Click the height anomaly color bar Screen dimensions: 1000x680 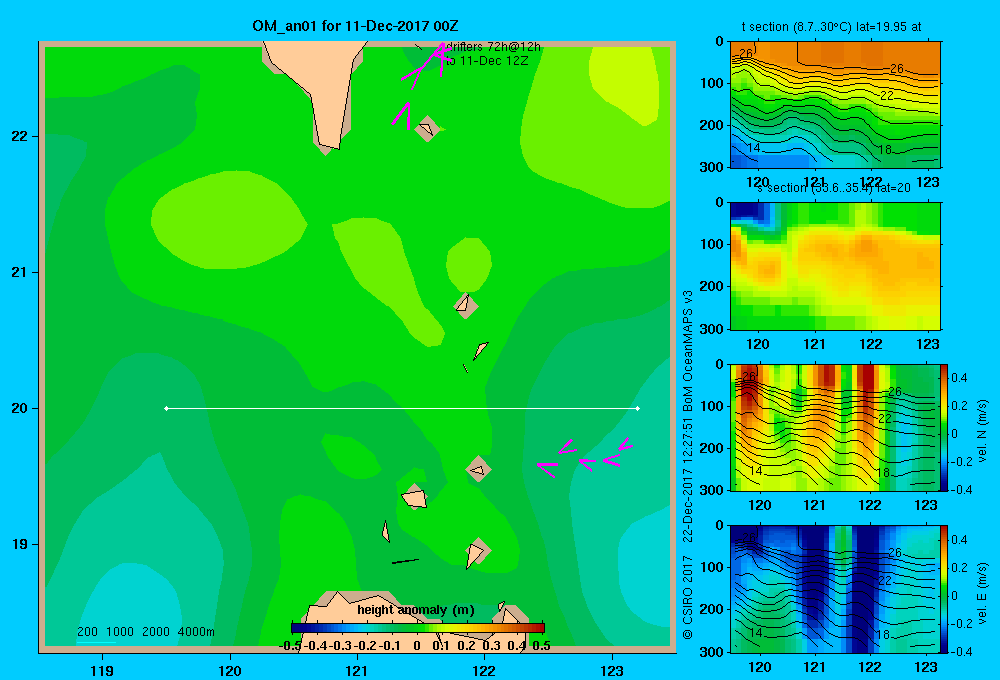pos(418,628)
